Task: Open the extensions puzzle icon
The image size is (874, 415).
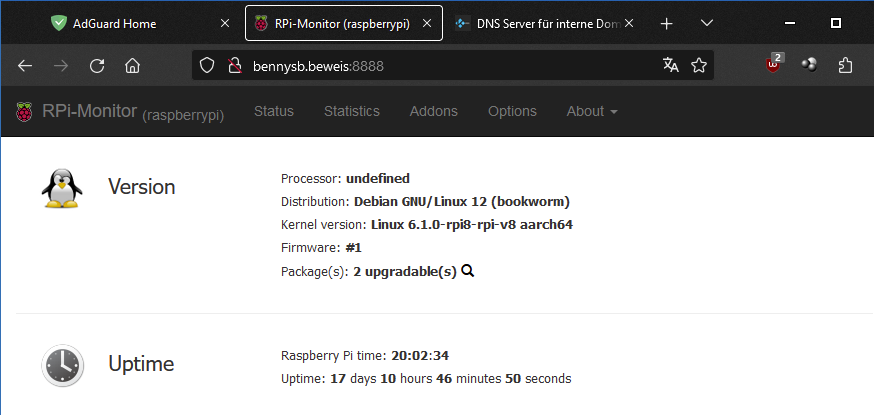Action: coord(845,66)
